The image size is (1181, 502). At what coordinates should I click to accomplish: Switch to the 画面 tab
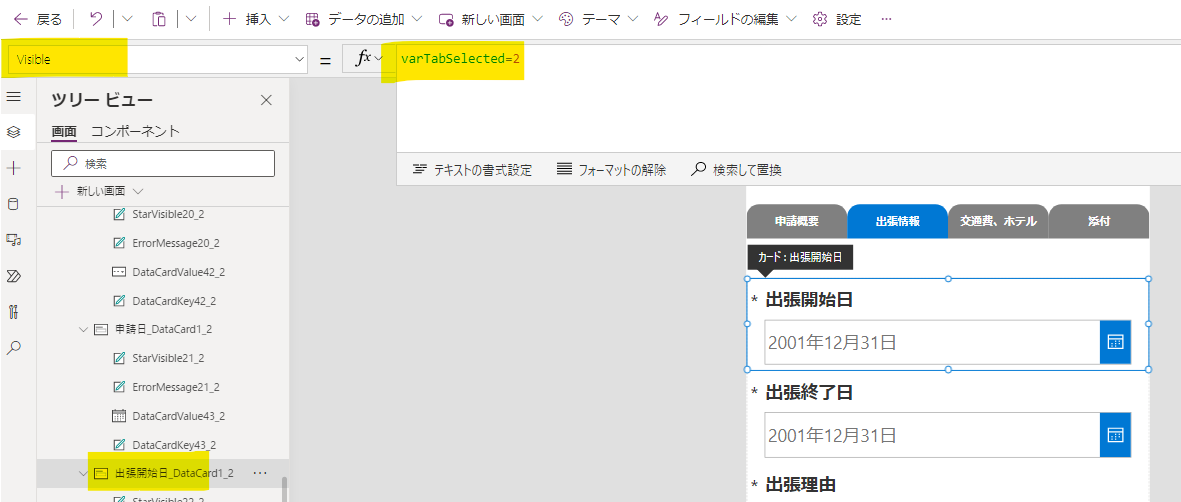[63, 131]
